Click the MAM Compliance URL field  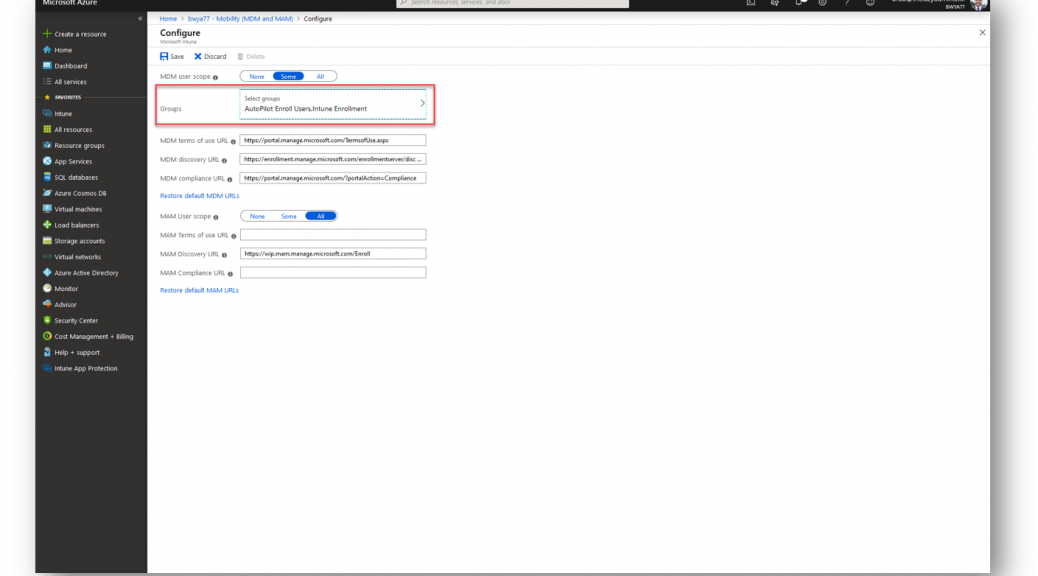pos(333,272)
